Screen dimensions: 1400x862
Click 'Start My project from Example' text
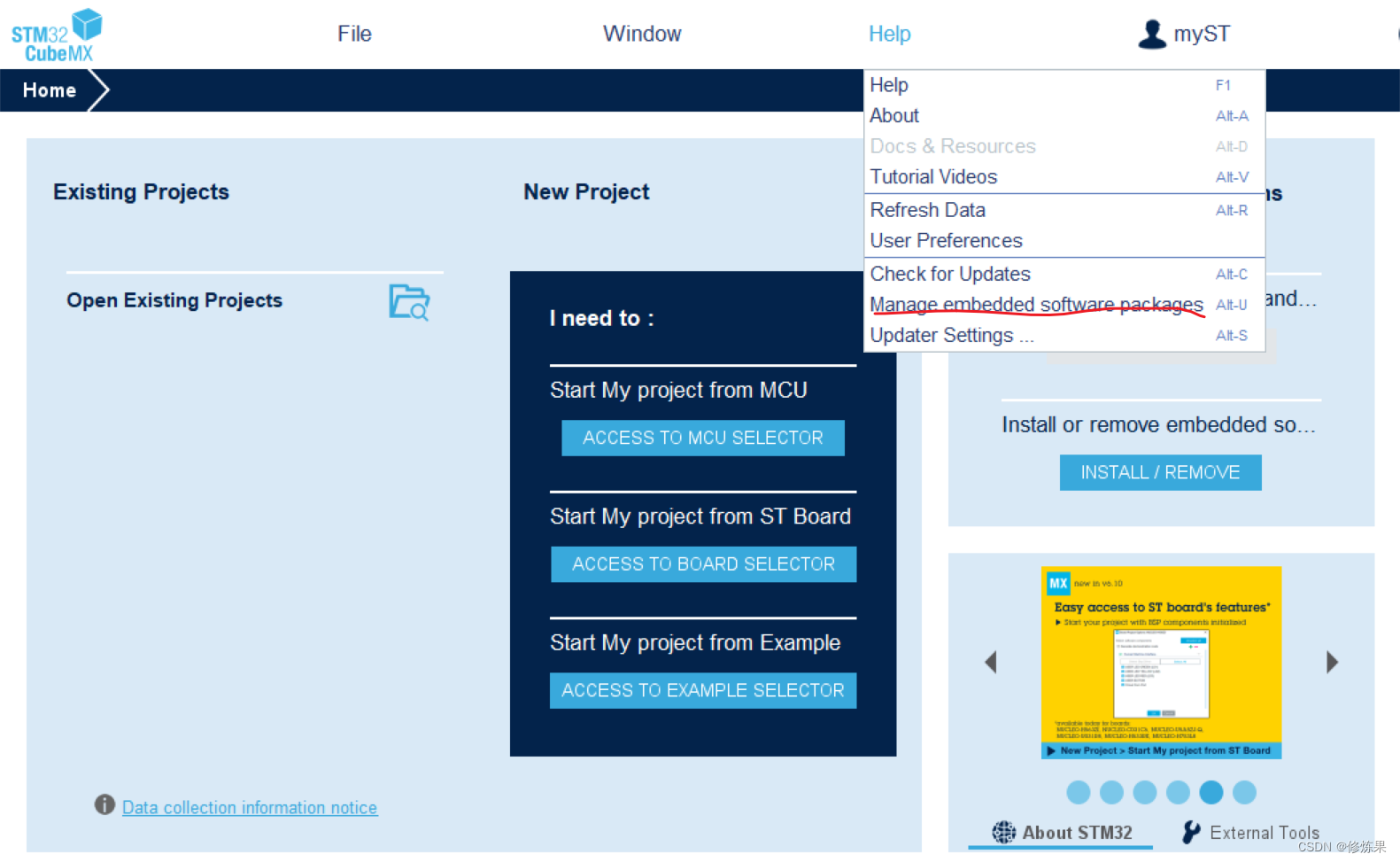695,642
